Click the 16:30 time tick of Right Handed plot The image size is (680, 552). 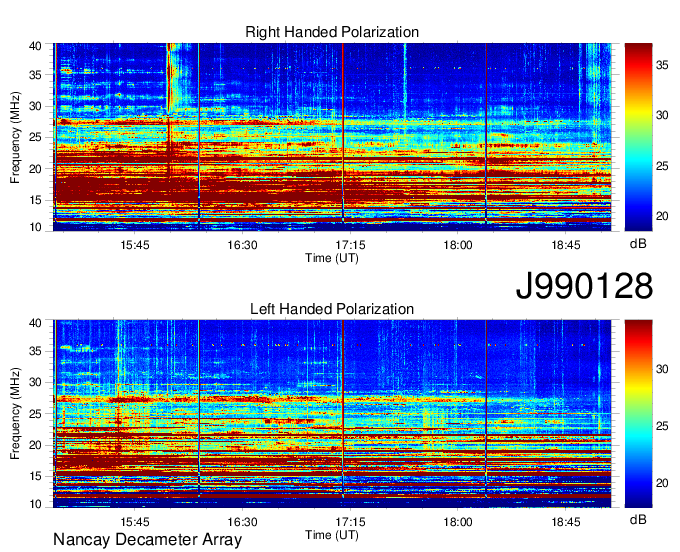pos(242,245)
